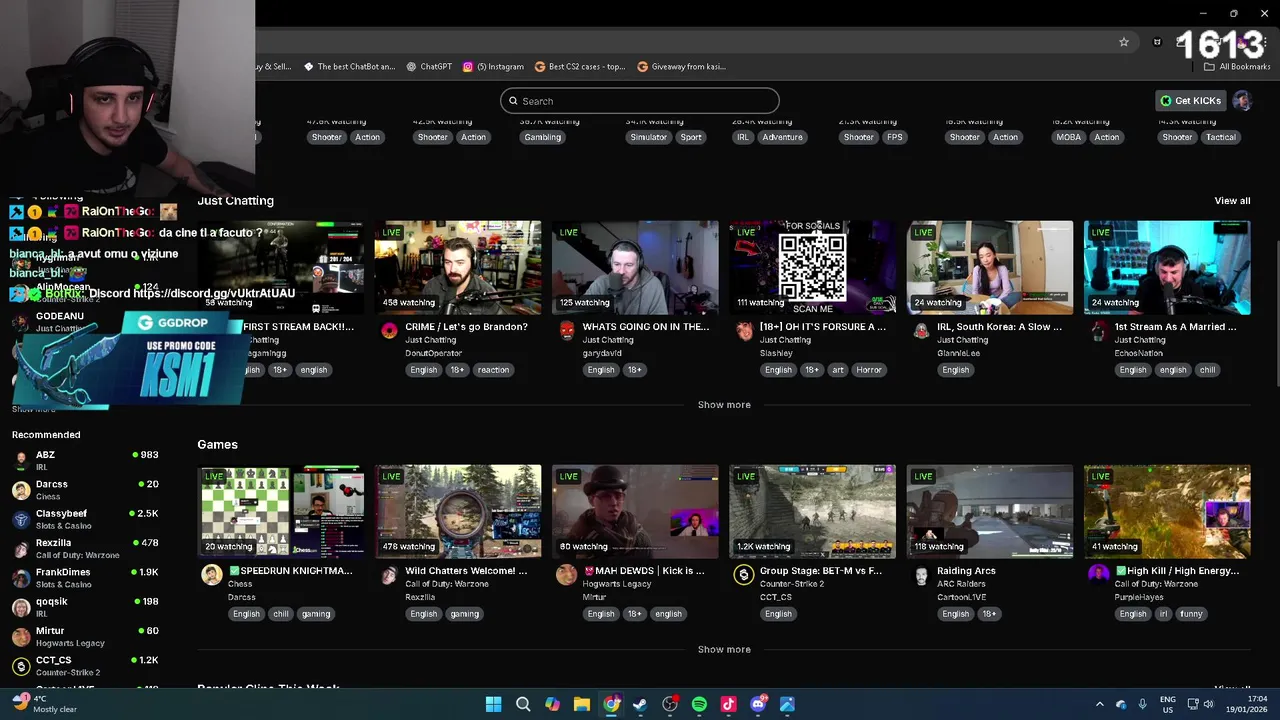The image size is (1280, 720).
Task: Open the Instagram bookmark
Action: pos(493,67)
